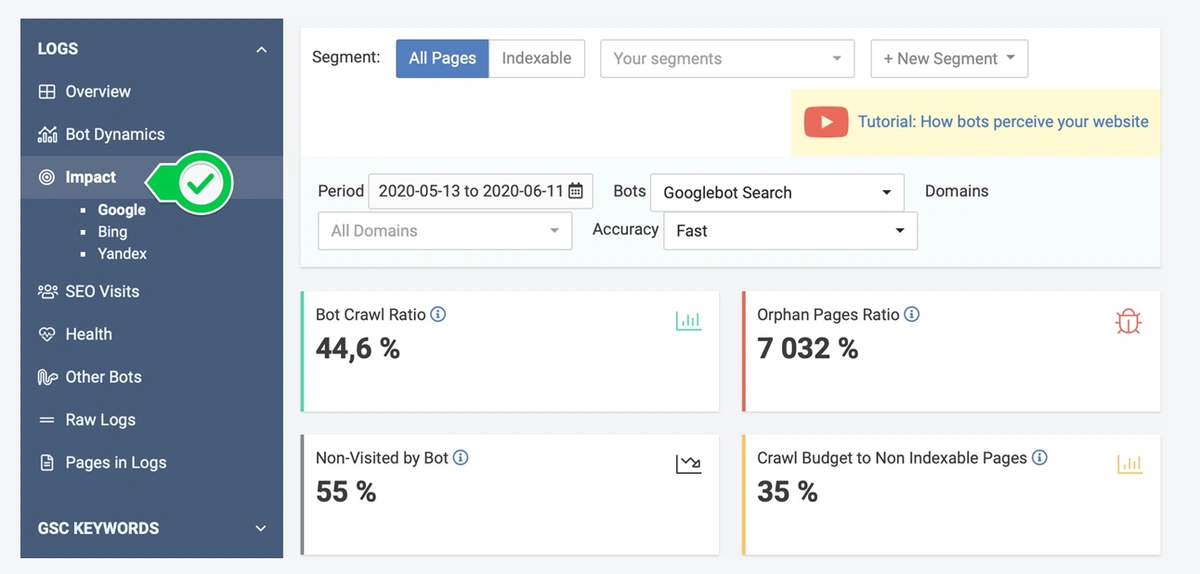Viewport: 1200px width, 574px height.
Task: Open the info tooltip next to Bot Crawl Ratio
Action: point(437,314)
